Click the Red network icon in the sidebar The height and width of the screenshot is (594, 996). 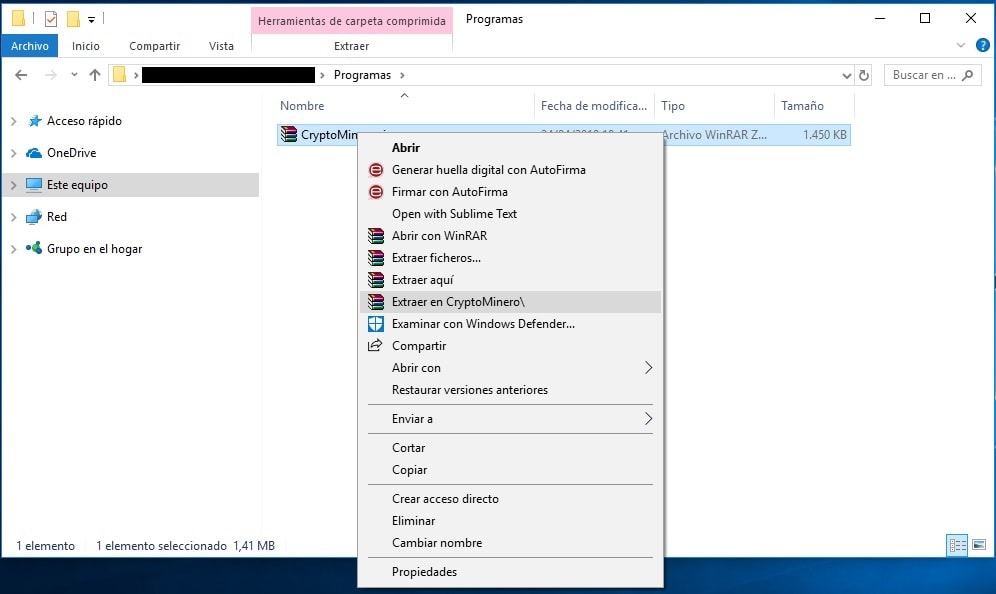click(35, 217)
